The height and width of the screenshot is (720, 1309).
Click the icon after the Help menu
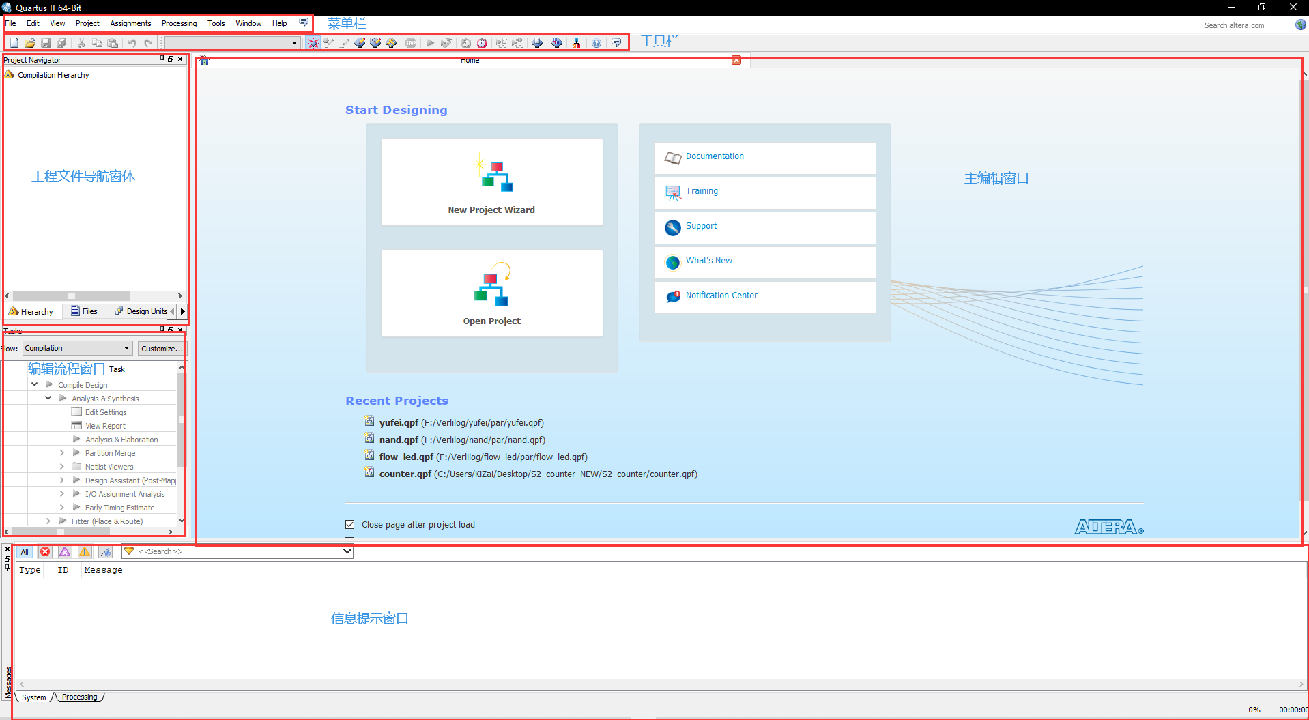pyautogui.click(x=303, y=22)
